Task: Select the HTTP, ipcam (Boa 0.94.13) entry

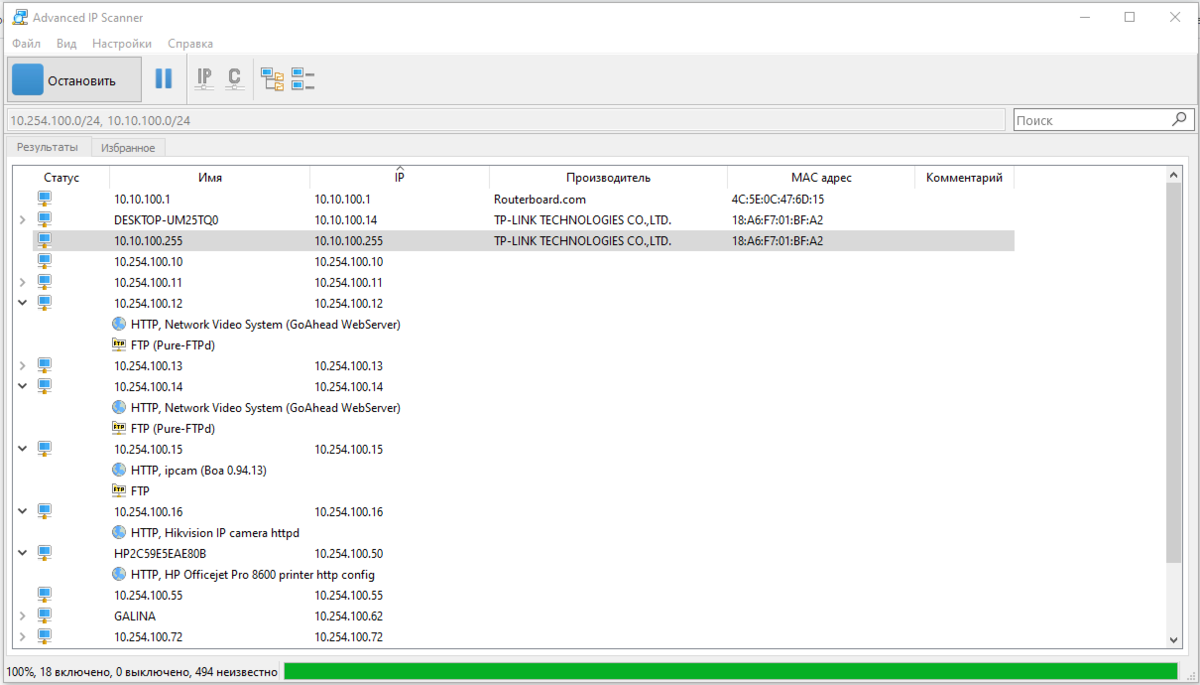Action: pyautogui.click(x=199, y=470)
